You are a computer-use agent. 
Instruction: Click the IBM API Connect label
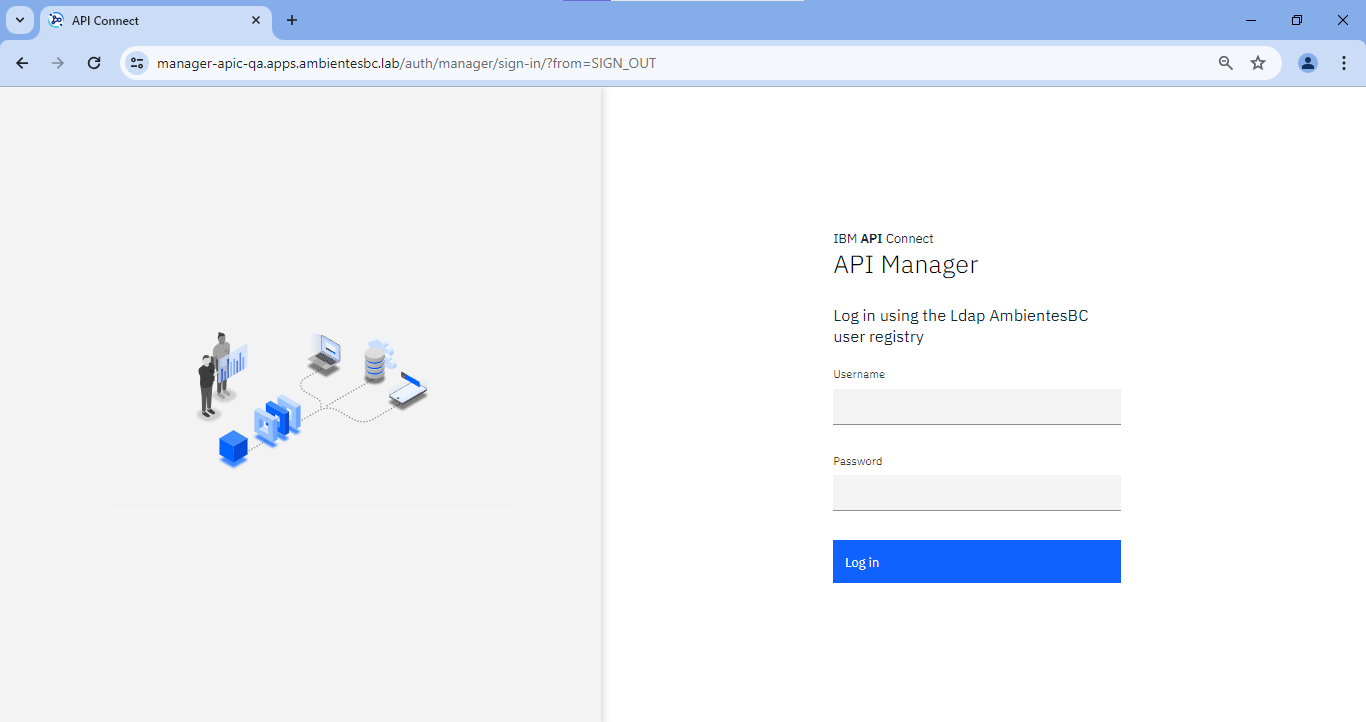pyautogui.click(x=883, y=239)
